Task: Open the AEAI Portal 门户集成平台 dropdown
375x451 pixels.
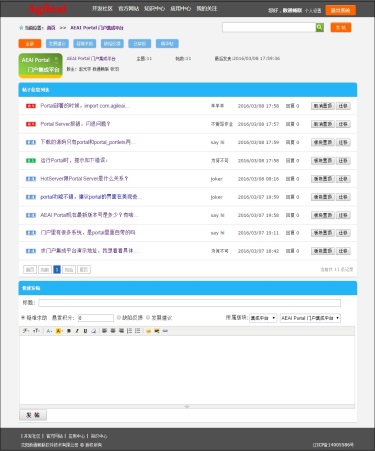Action: point(310,318)
